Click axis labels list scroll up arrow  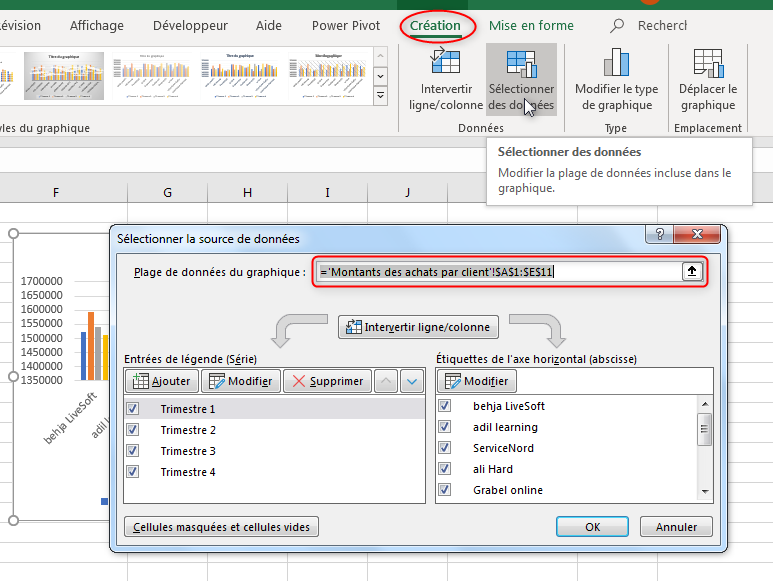point(705,404)
